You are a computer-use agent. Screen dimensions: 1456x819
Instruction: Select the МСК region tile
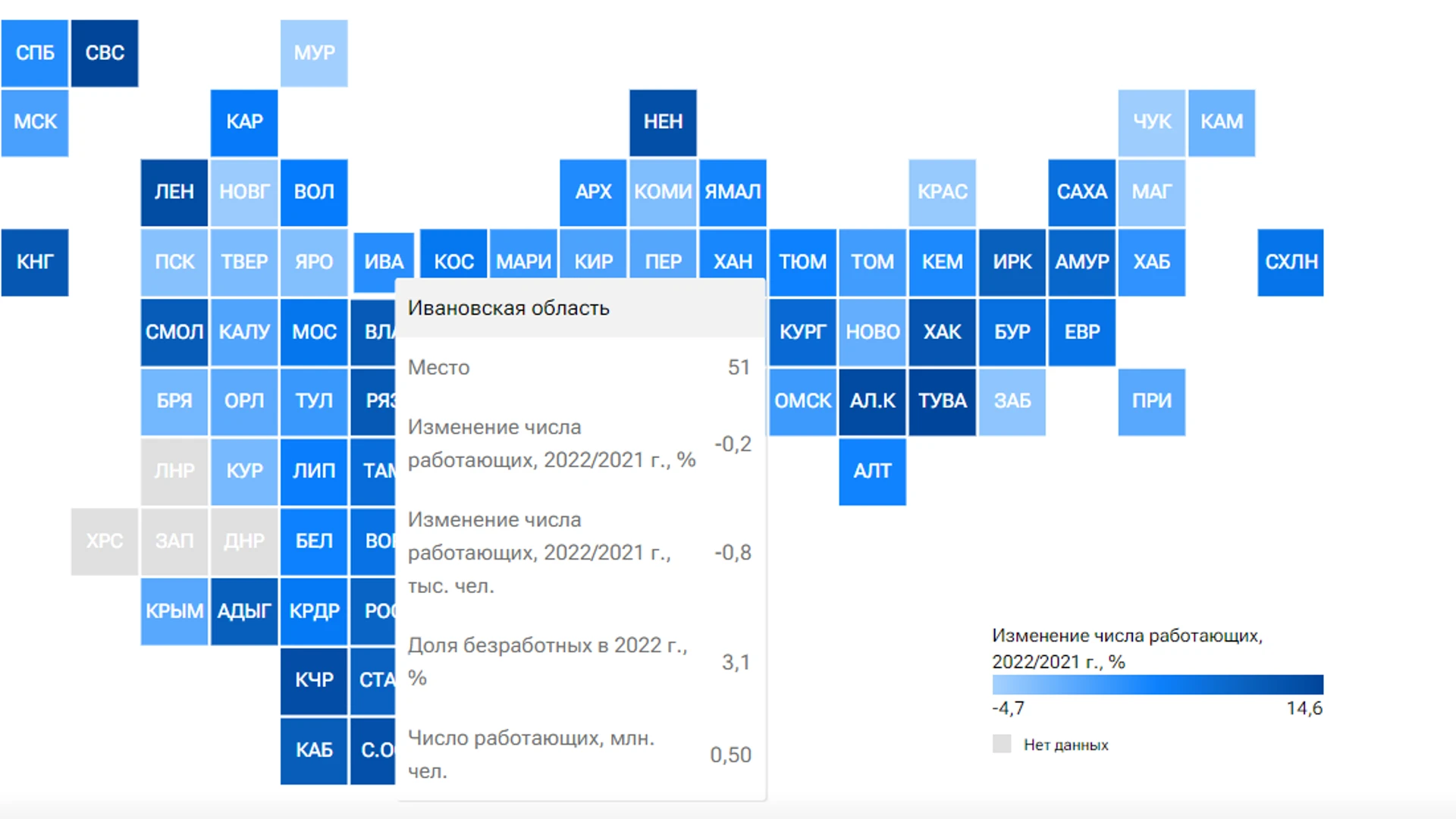(35, 120)
